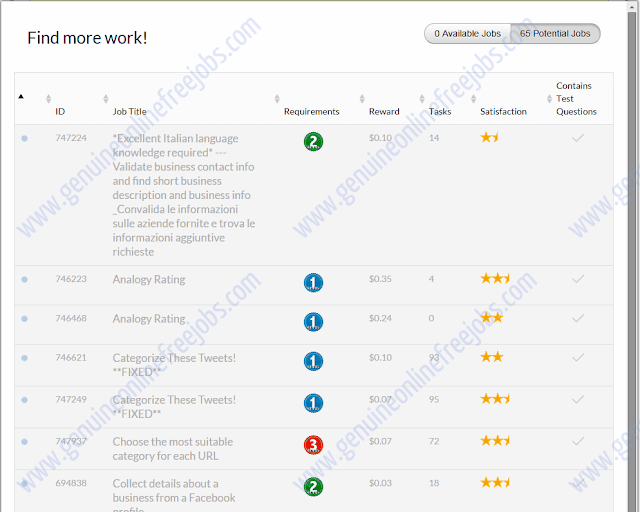This screenshot has width=640, height=512.
Task: Click the blue dot for job 746223
Action: tap(24, 279)
